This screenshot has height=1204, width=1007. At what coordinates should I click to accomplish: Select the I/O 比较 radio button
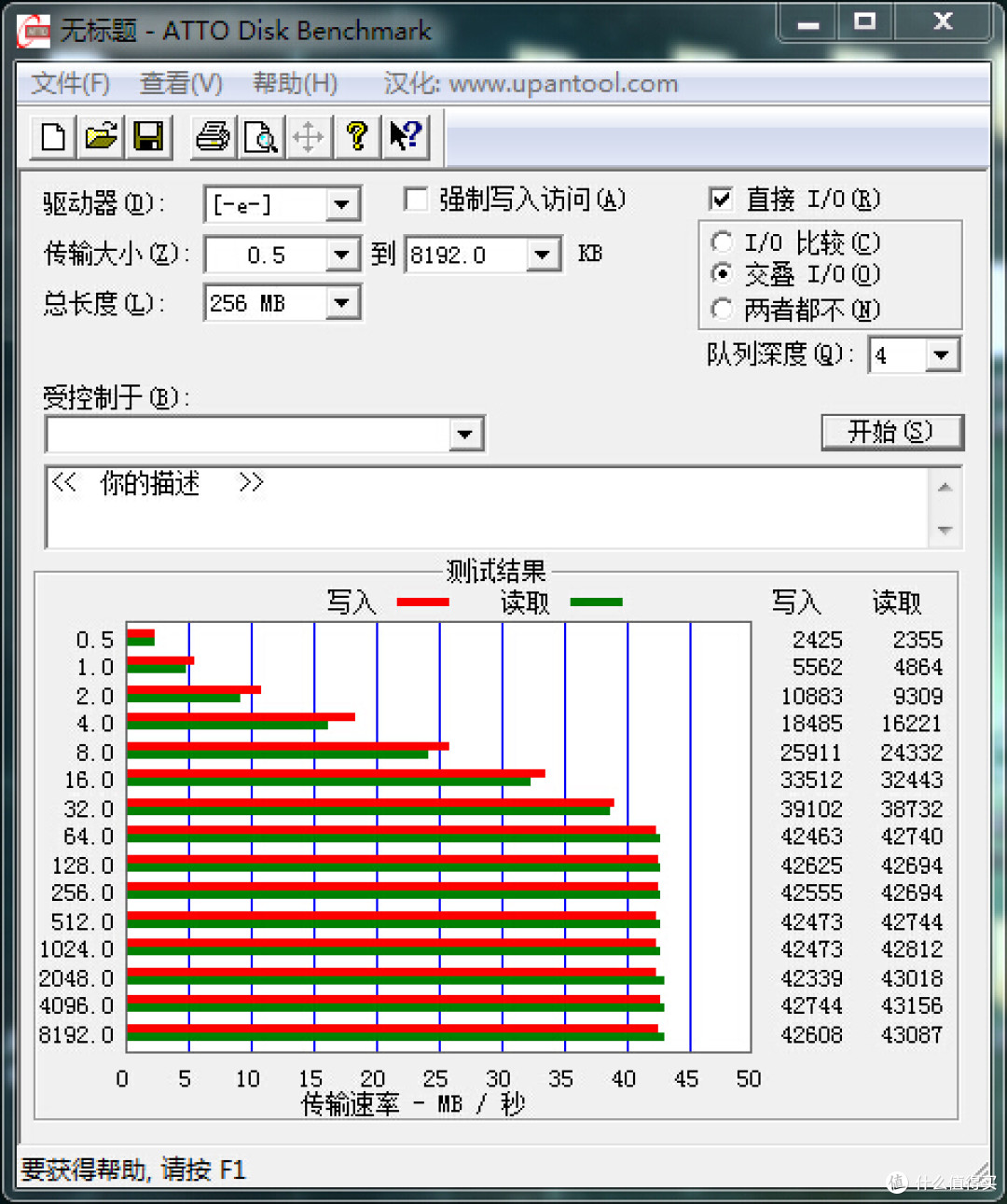pyautogui.click(x=722, y=242)
